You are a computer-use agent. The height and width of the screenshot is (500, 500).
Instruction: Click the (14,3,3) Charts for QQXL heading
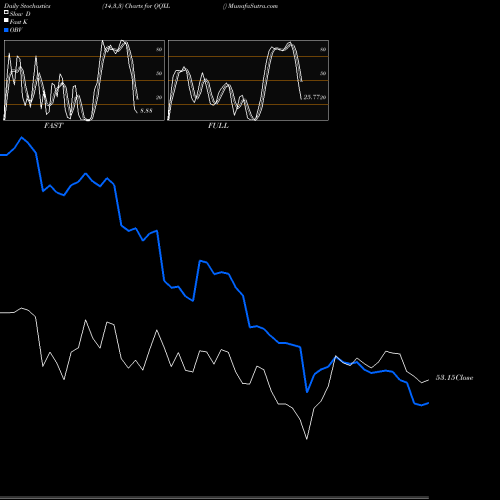136,6
